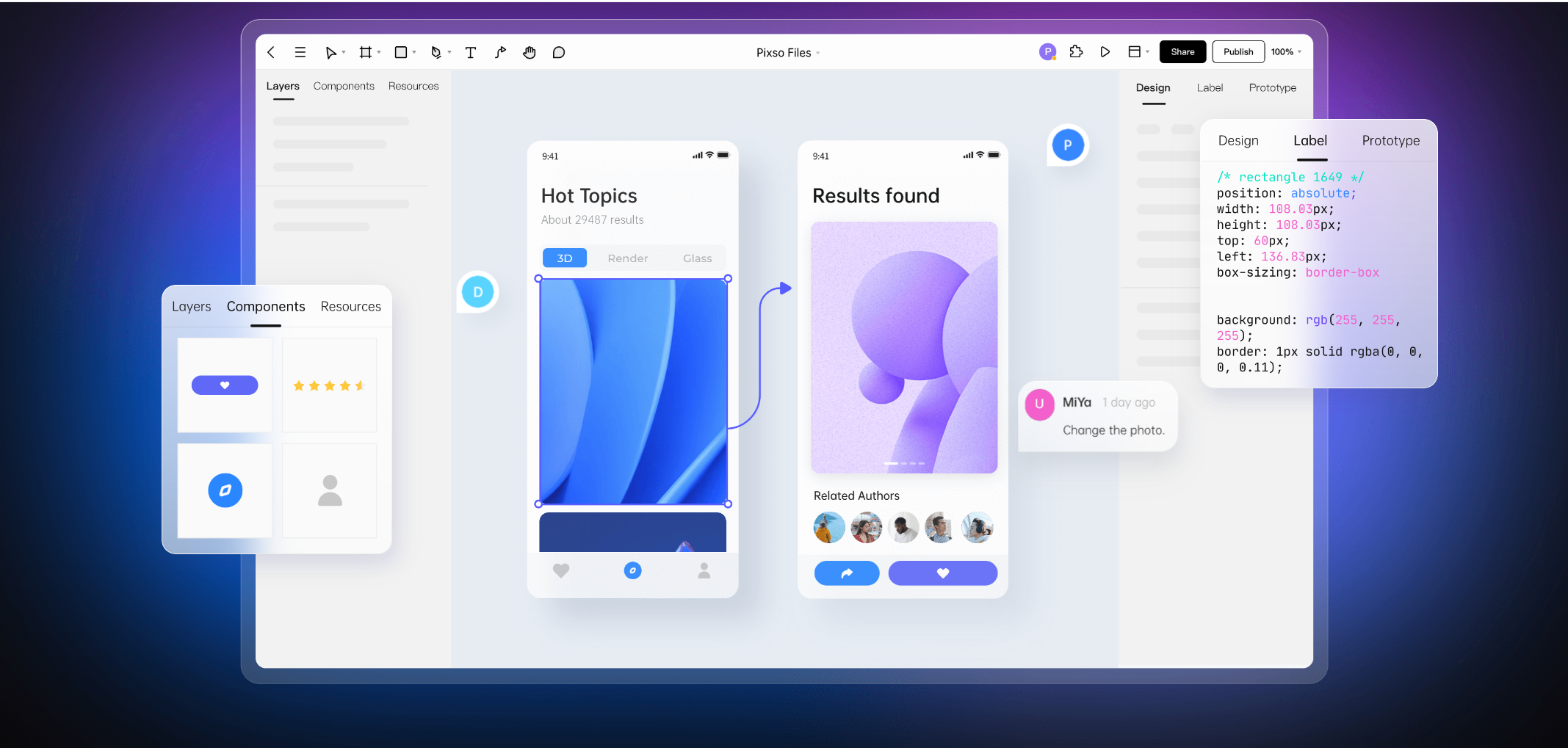Select the Hand pan tool
Image resolution: width=1568 pixels, height=748 pixels.
529,52
